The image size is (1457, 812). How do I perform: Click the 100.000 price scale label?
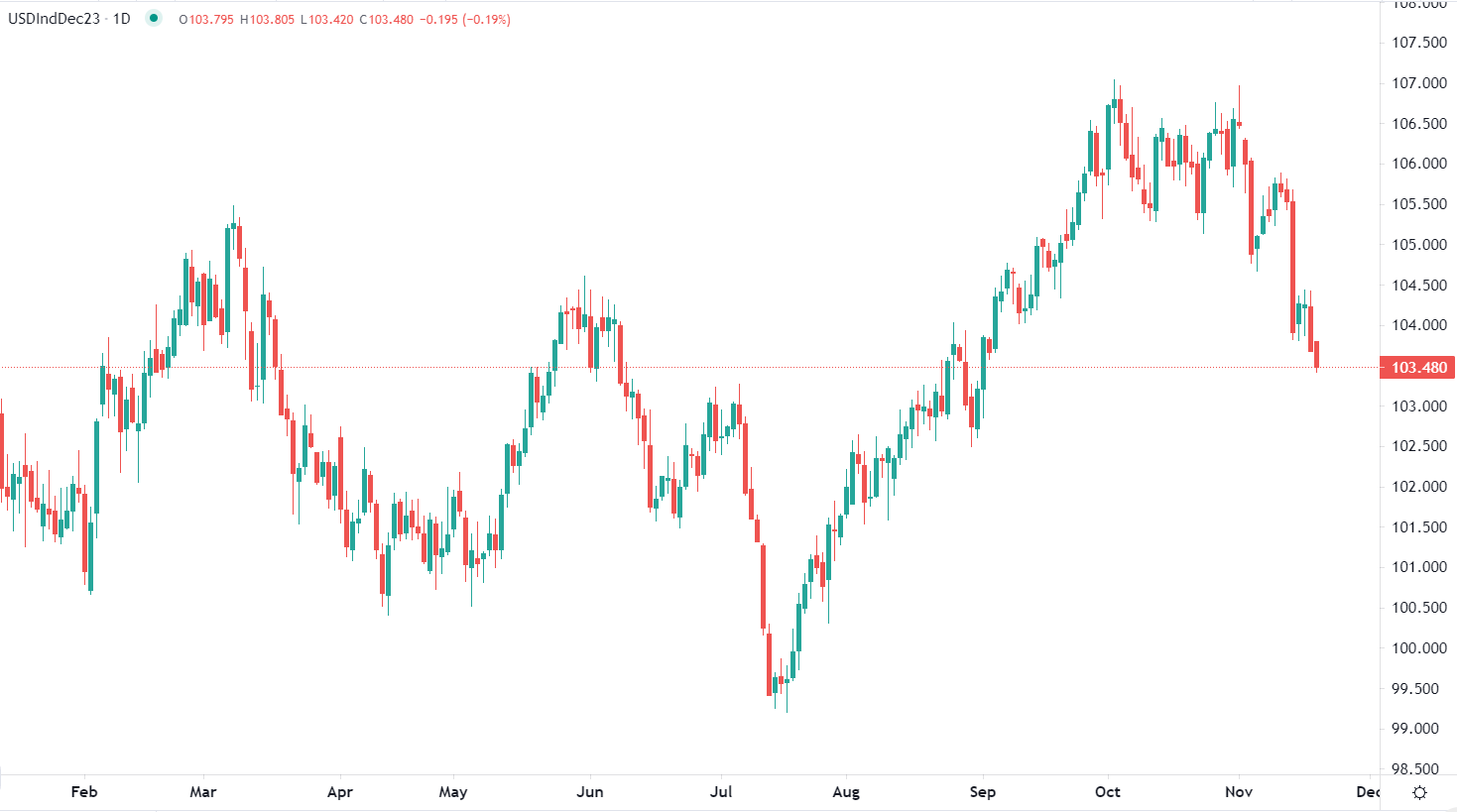point(1418,648)
